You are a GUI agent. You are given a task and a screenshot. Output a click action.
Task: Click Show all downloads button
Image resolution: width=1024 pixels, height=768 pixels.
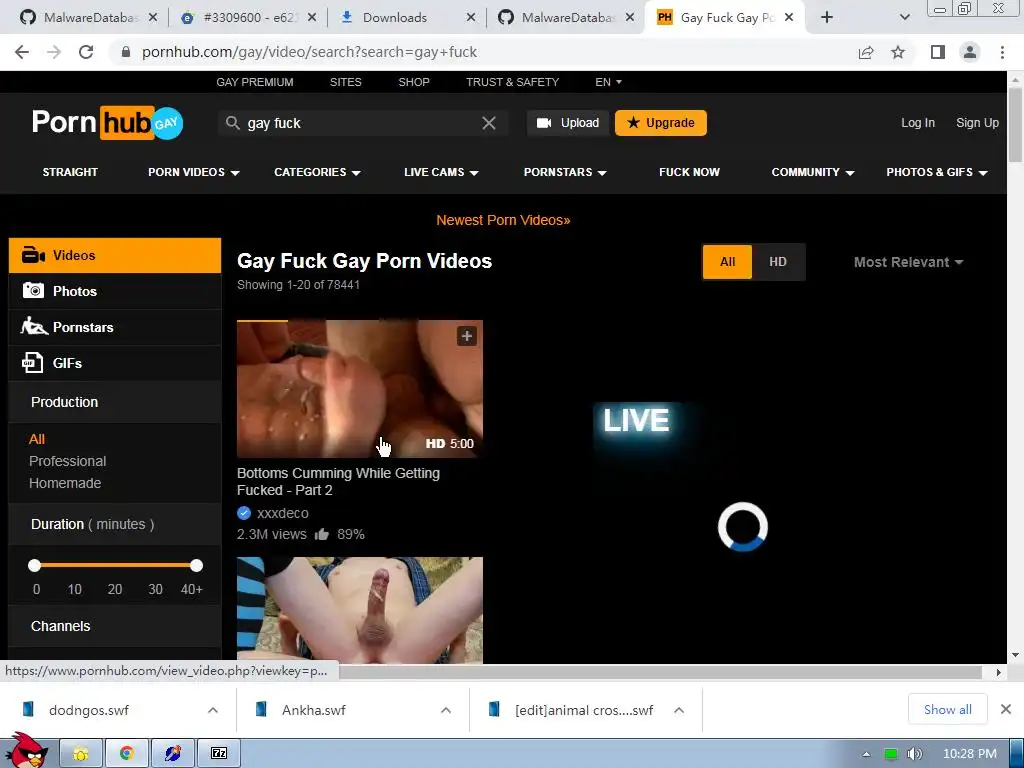[948, 709]
